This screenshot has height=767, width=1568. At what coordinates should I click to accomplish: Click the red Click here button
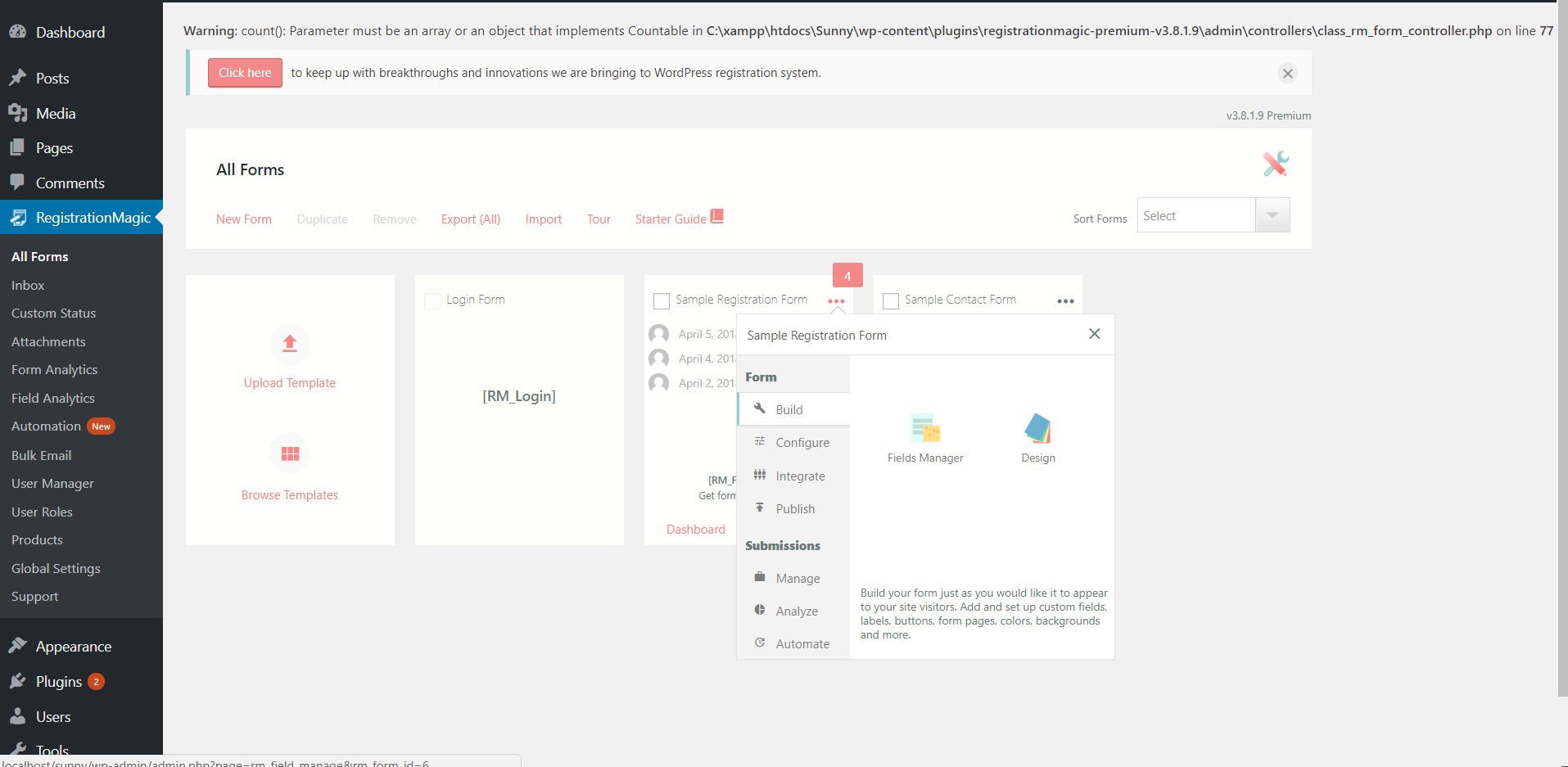[x=245, y=73]
